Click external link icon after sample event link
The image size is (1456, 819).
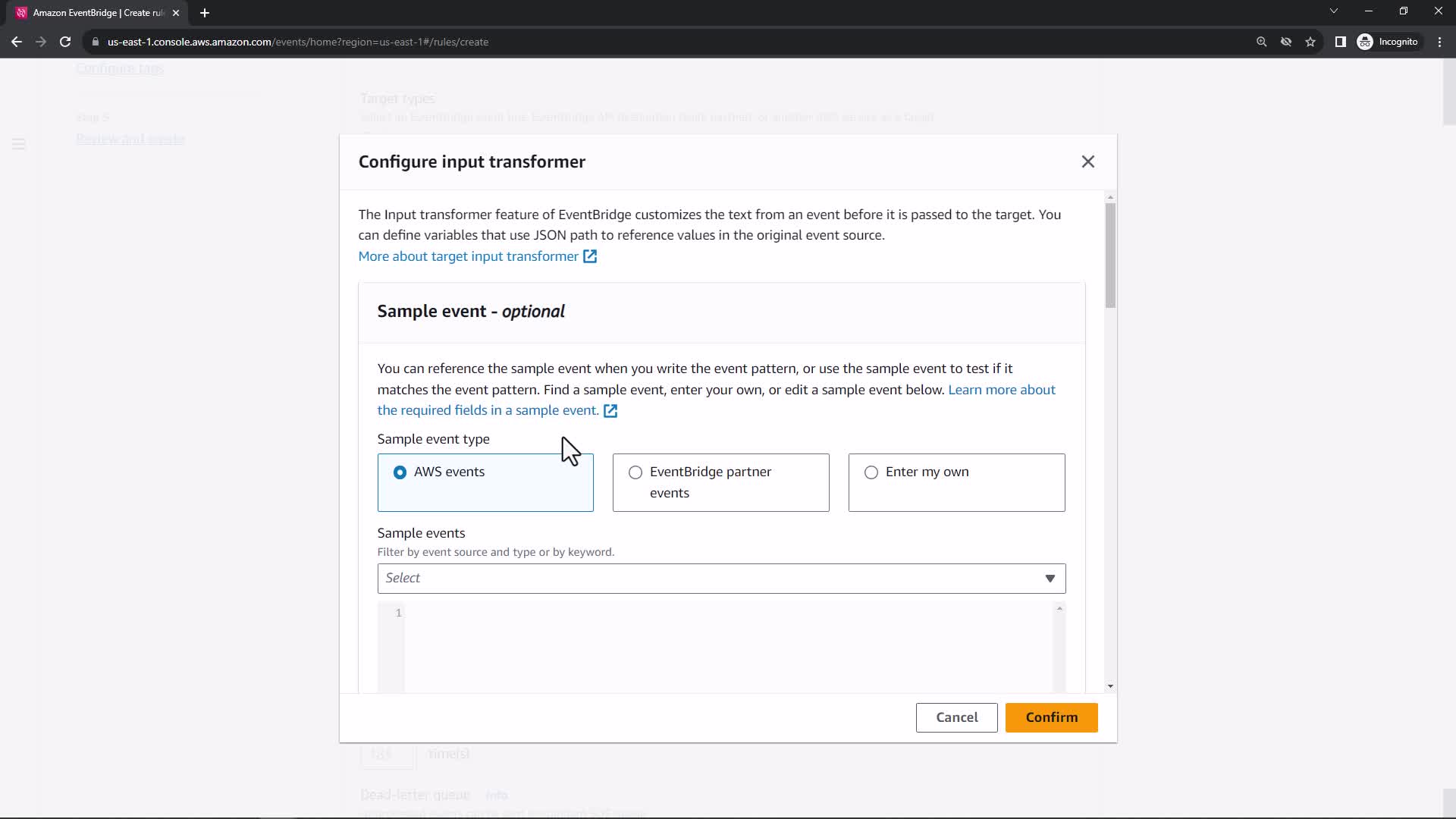[610, 410]
